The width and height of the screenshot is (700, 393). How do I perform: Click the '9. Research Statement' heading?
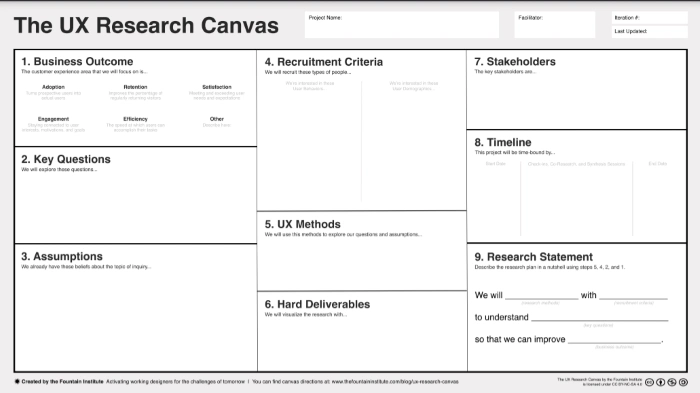coord(534,257)
